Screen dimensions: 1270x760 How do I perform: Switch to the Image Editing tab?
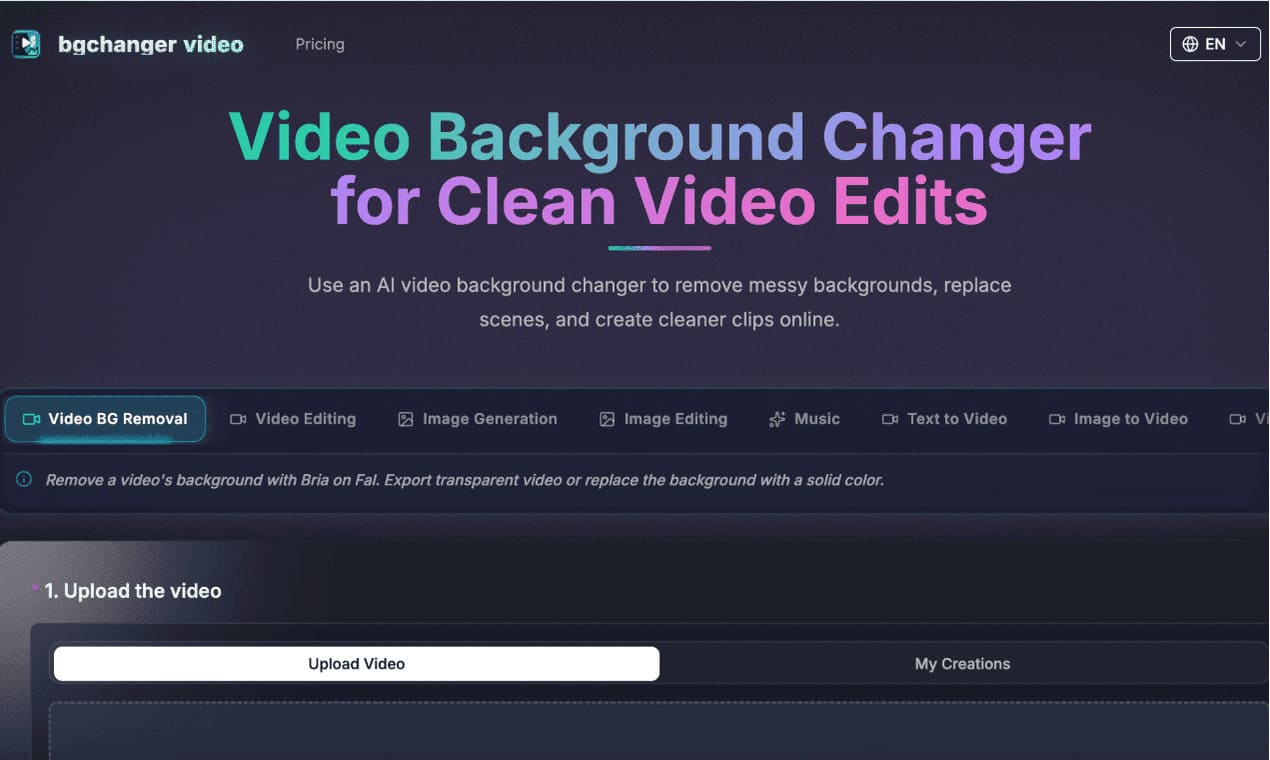pos(663,419)
